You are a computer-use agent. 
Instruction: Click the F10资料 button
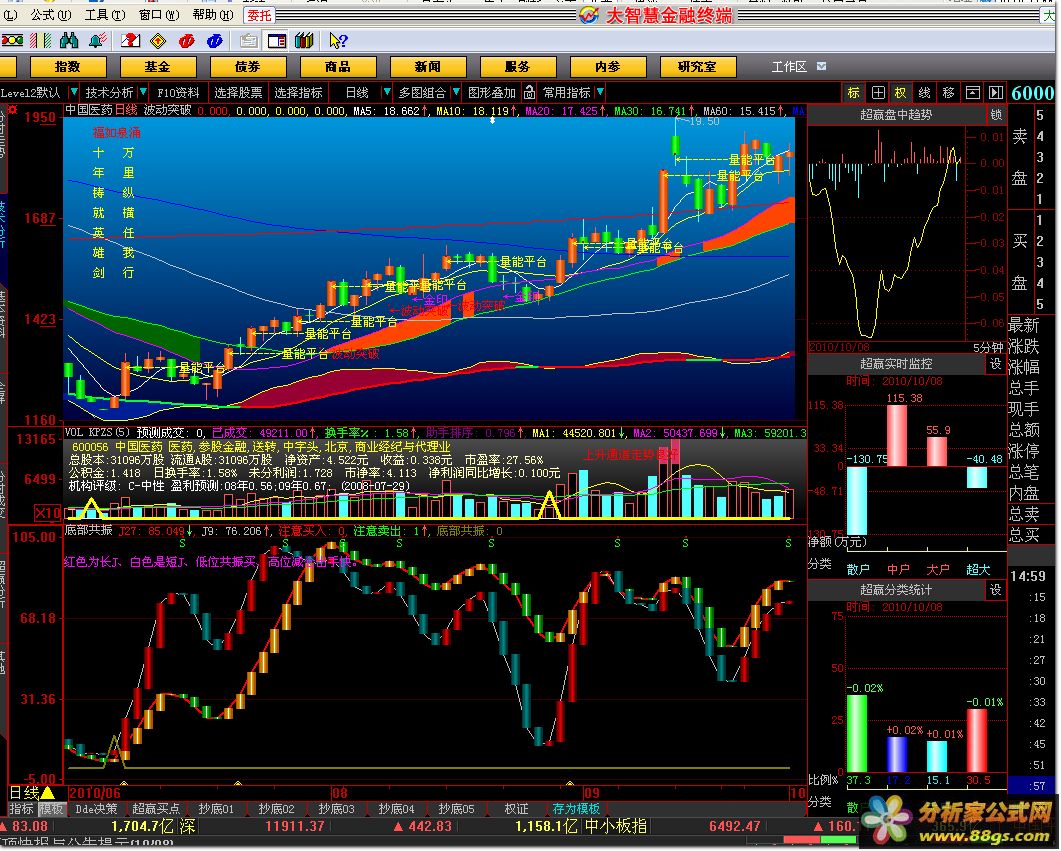tap(179, 93)
